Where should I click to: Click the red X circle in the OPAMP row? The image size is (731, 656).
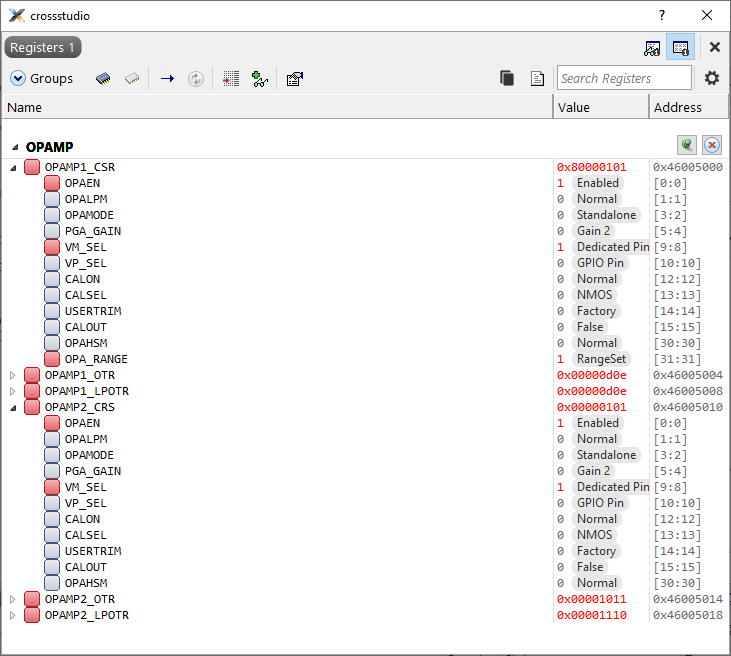click(712, 145)
